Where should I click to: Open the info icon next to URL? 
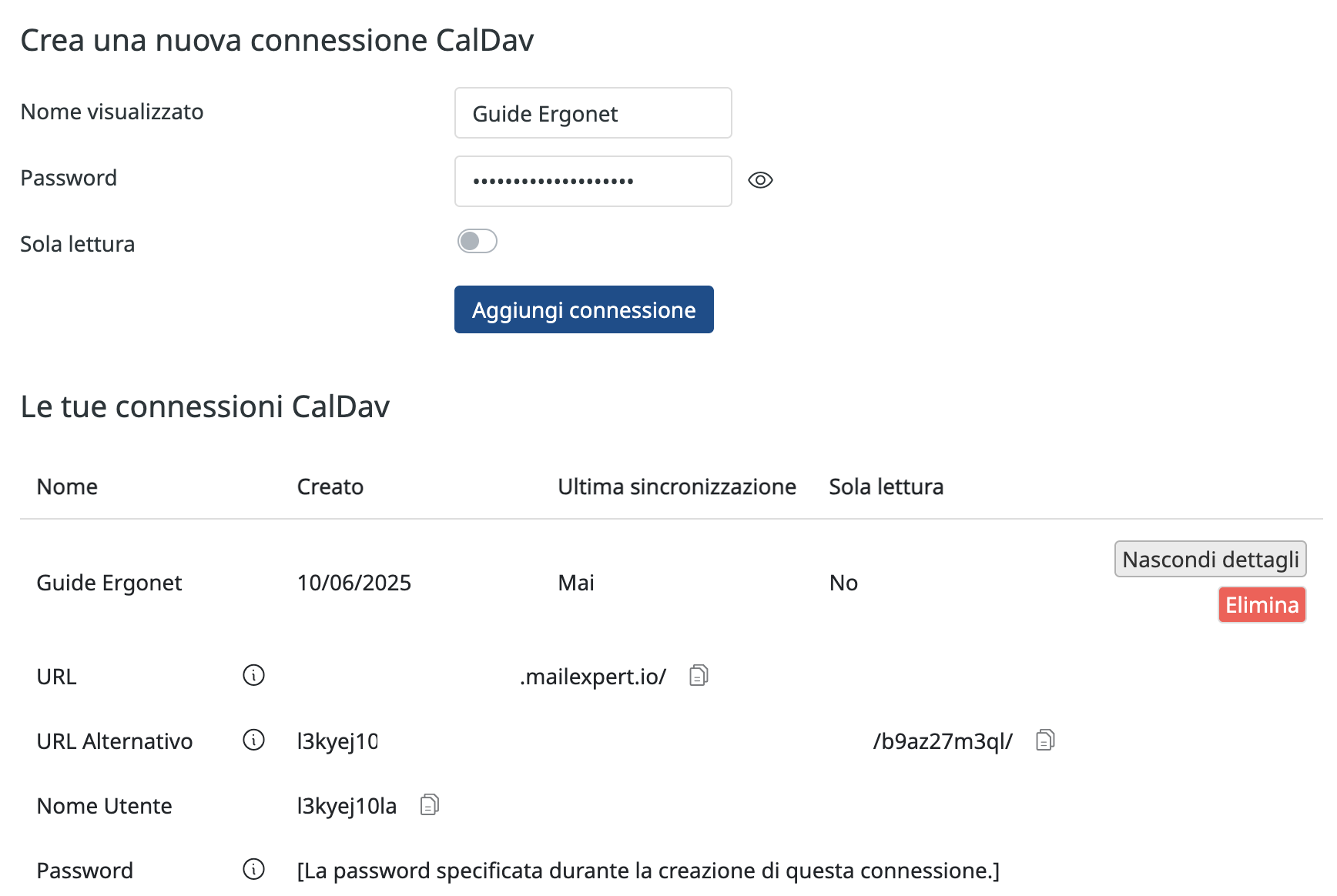click(x=253, y=675)
